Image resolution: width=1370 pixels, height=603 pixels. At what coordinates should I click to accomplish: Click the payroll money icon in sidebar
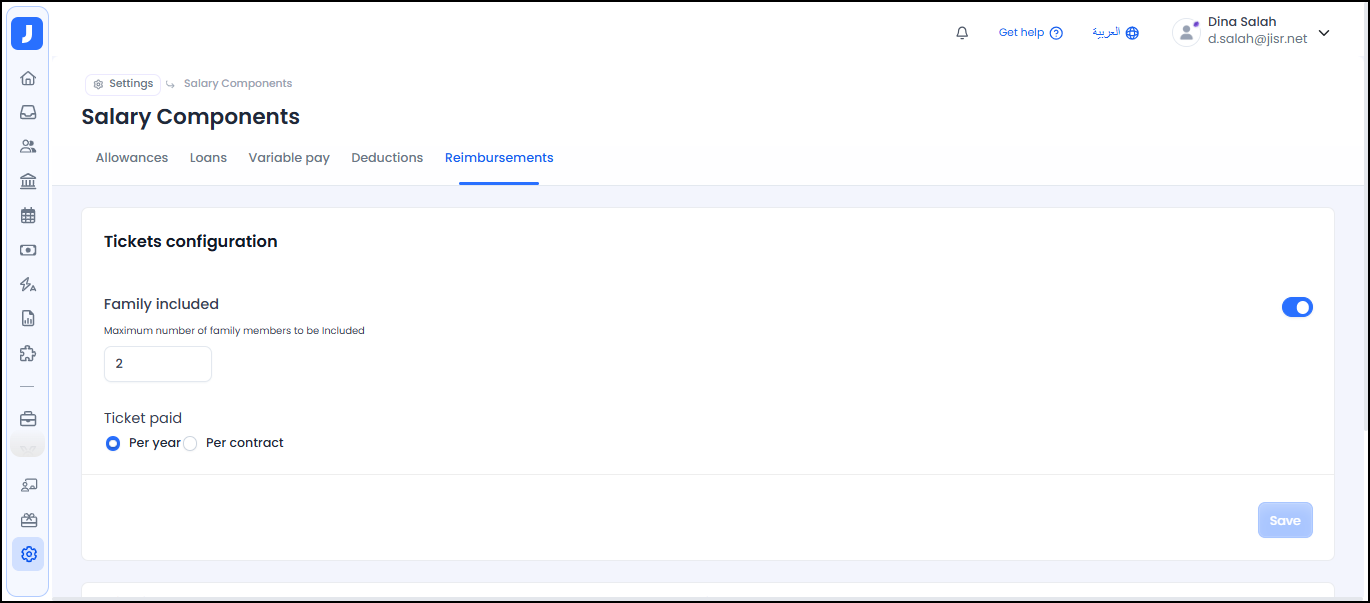tap(28, 250)
